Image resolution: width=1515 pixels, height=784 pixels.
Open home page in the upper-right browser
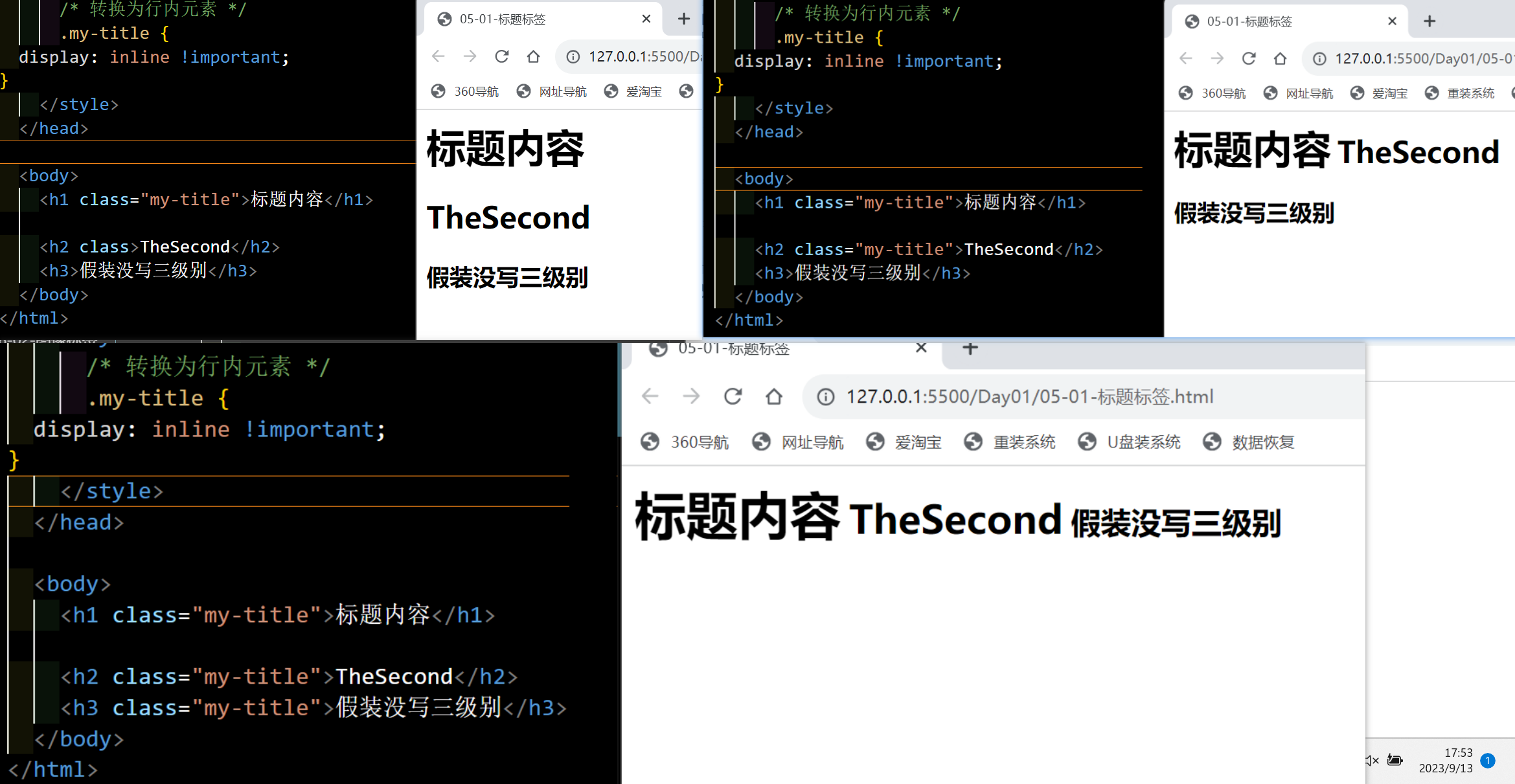point(1280,59)
